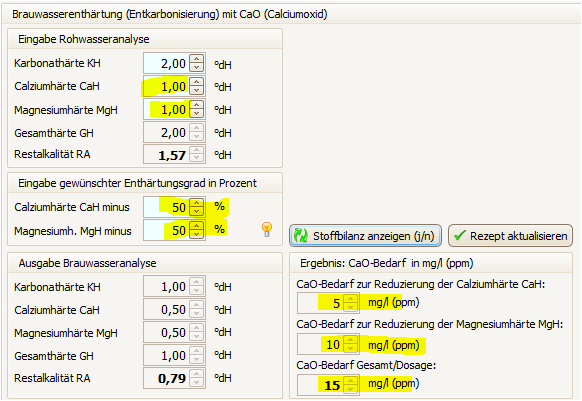
Task: Increase Karbonathärte KH input with up arrow
Action: tap(197, 59)
